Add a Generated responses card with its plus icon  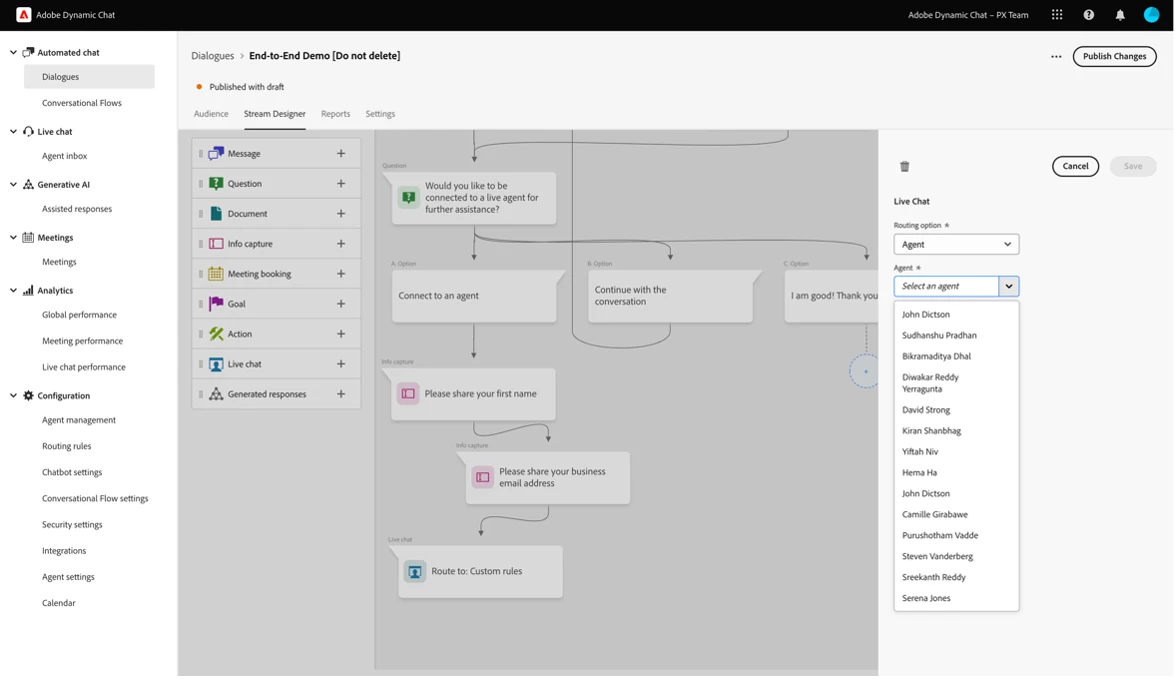(x=340, y=394)
